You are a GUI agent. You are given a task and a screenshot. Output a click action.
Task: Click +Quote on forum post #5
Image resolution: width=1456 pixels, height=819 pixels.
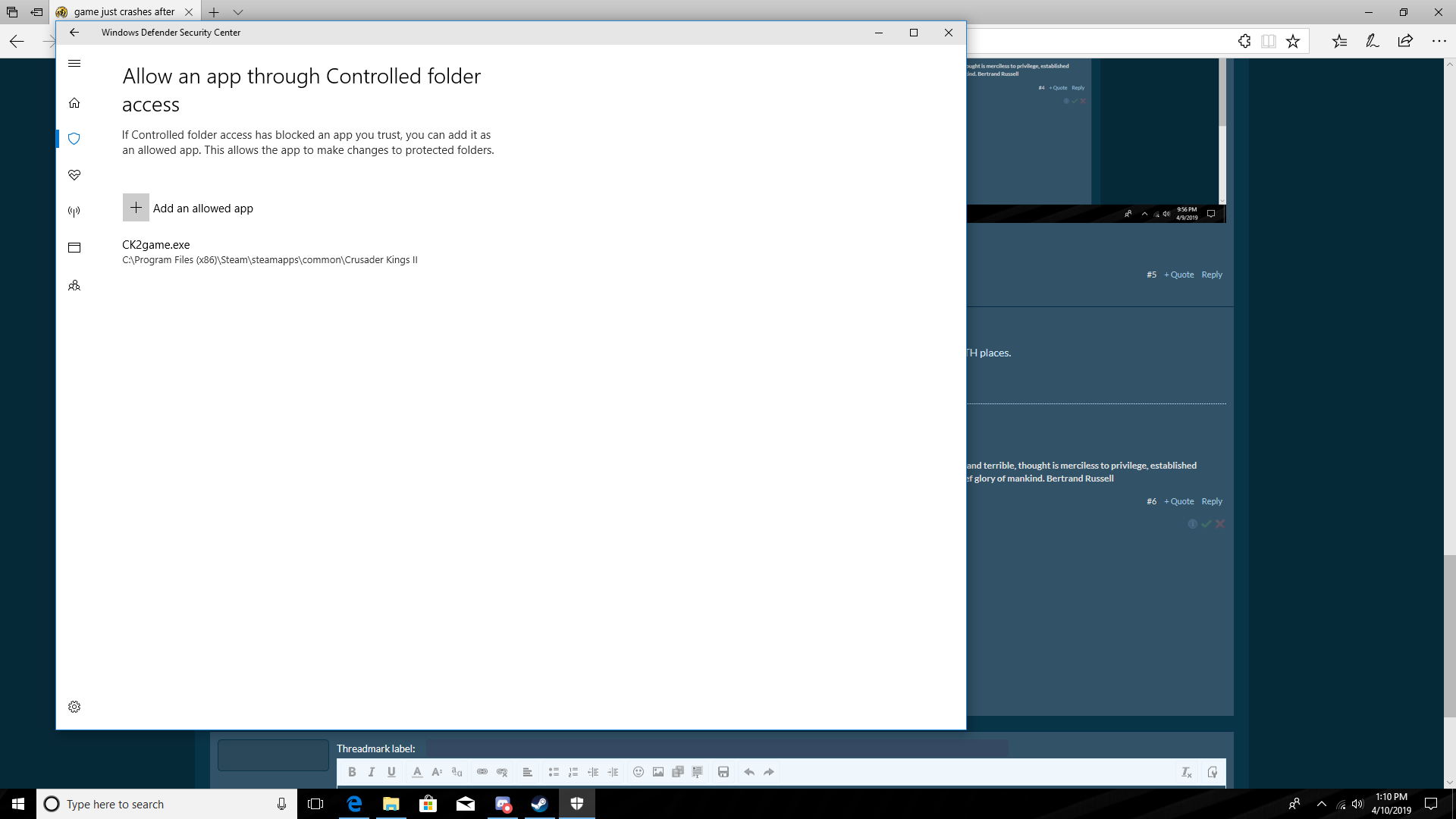coord(1179,275)
